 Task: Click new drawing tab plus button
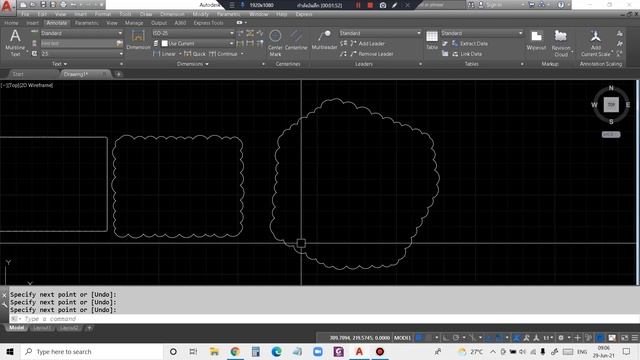tap(118, 74)
